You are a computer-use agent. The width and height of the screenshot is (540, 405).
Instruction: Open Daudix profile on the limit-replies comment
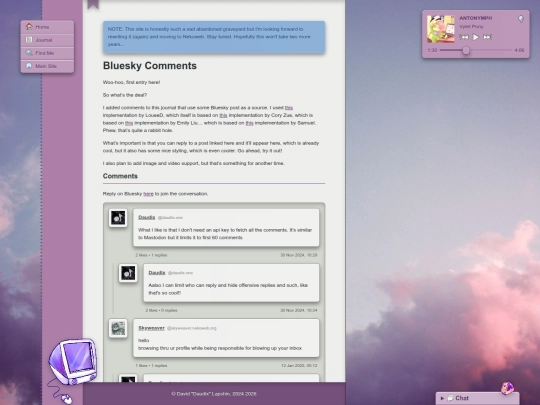point(157,273)
